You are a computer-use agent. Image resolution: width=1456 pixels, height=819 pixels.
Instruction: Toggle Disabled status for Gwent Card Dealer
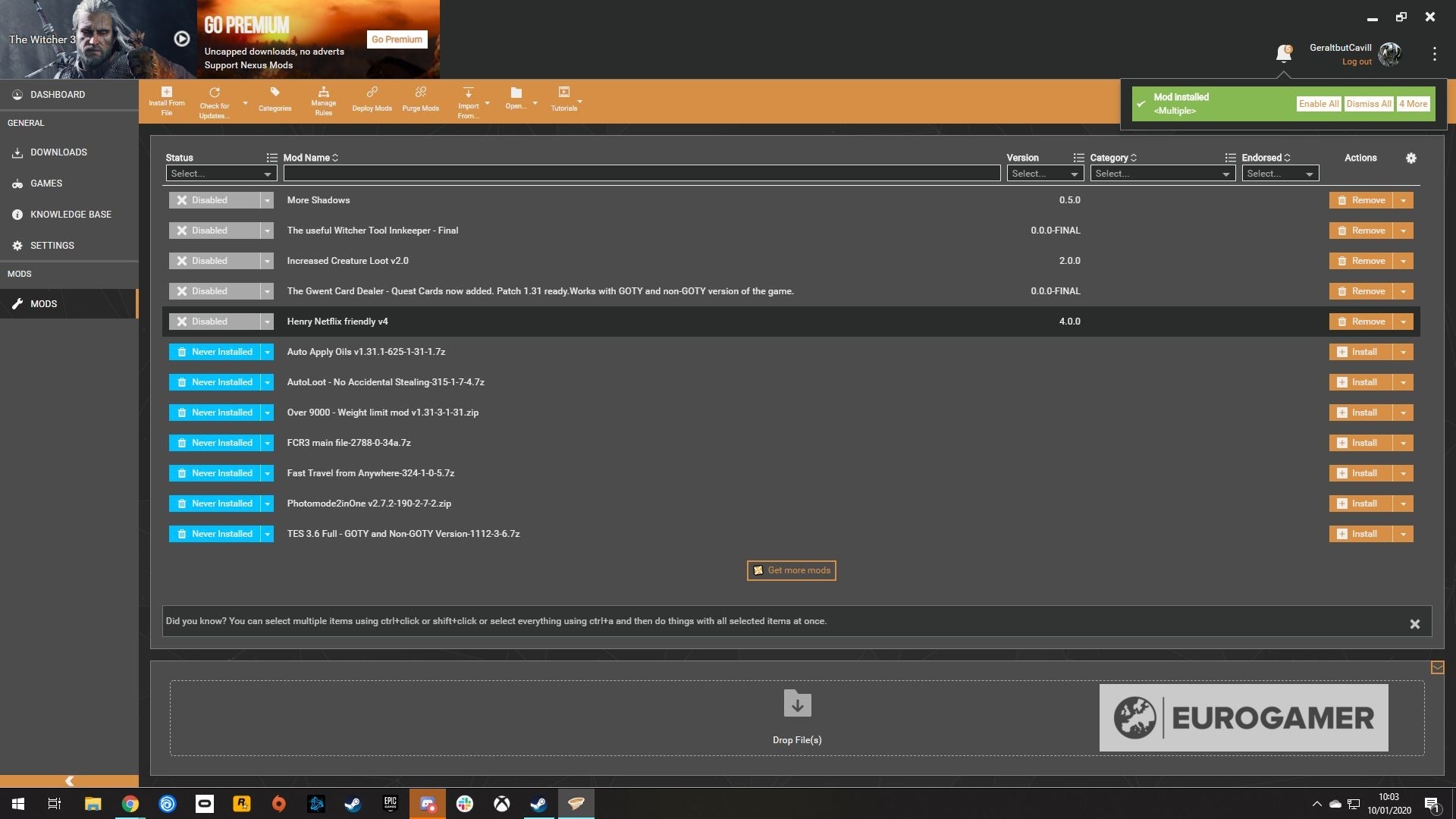pos(214,291)
